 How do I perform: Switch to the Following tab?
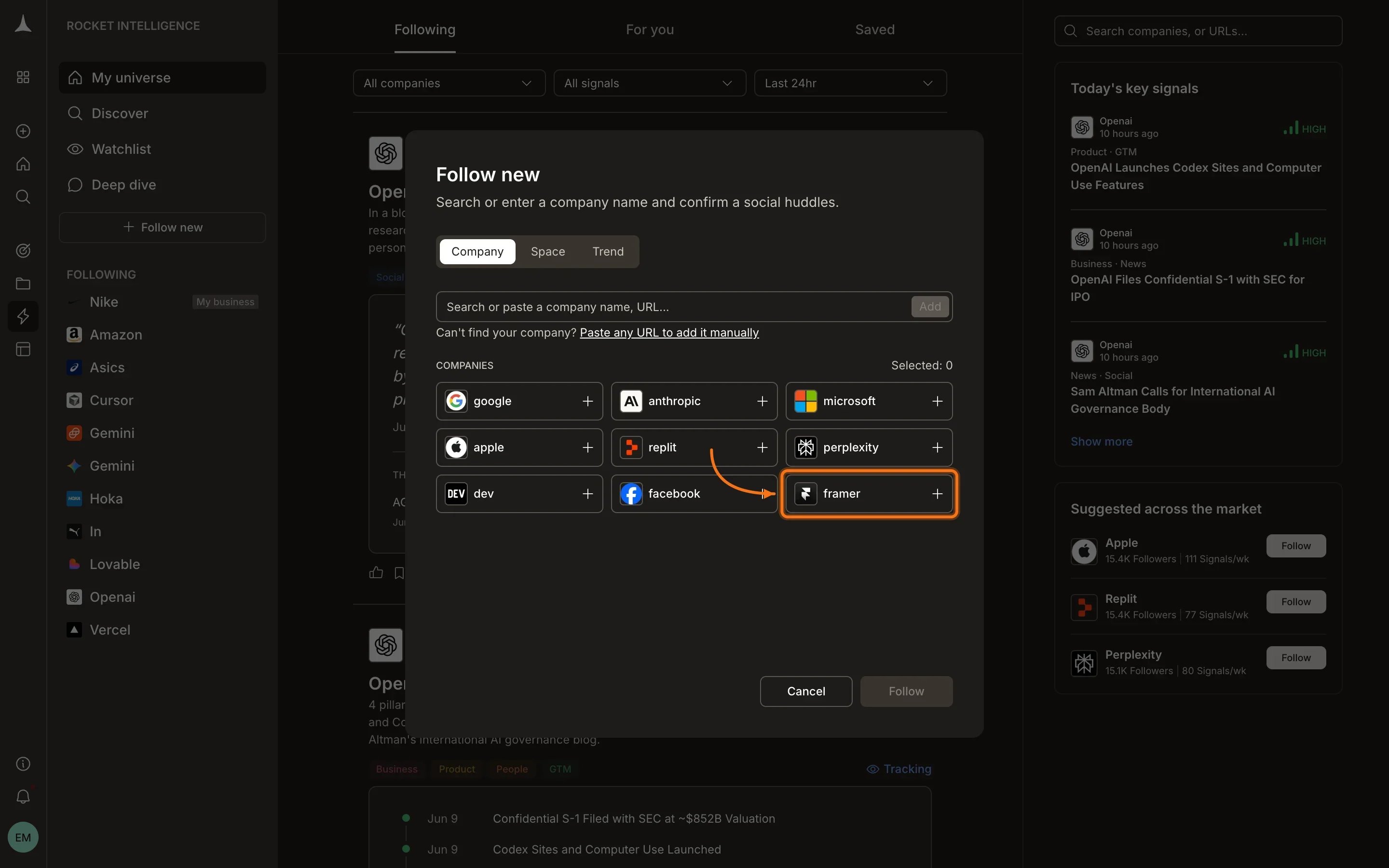pos(425,30)
